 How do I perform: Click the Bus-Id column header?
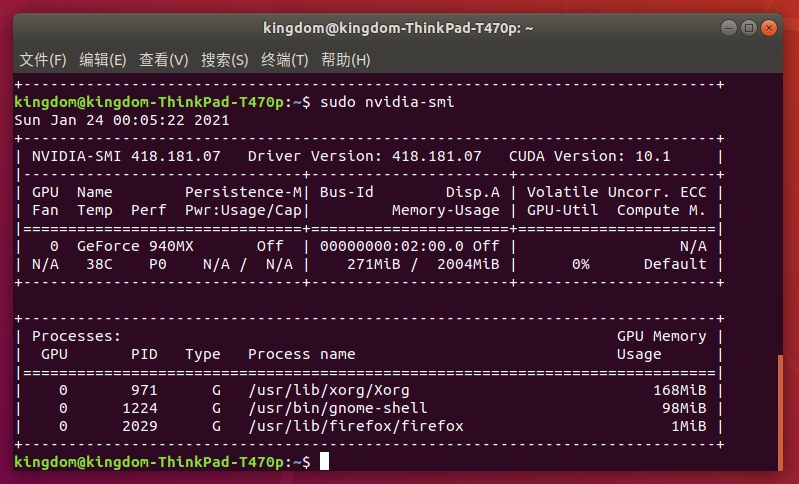[x=347, y=192]
